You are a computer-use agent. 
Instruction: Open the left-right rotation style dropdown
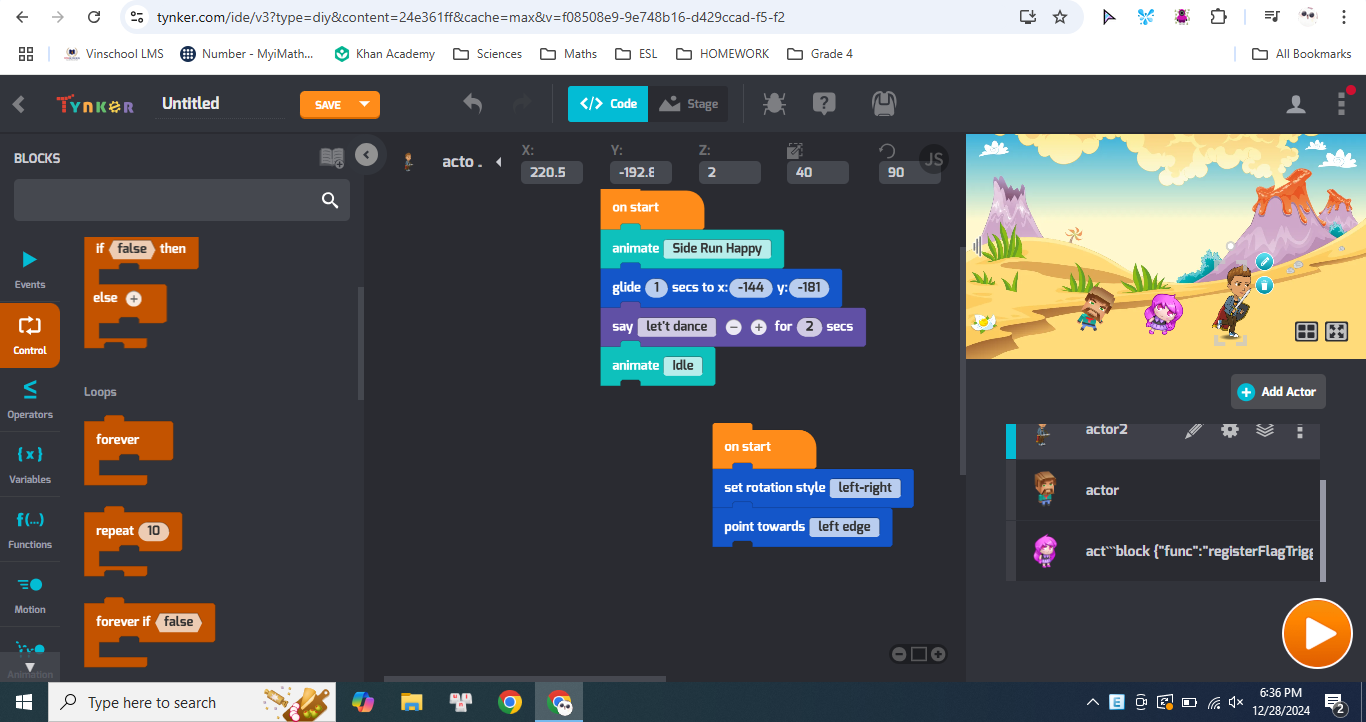[x=865, y=488]
